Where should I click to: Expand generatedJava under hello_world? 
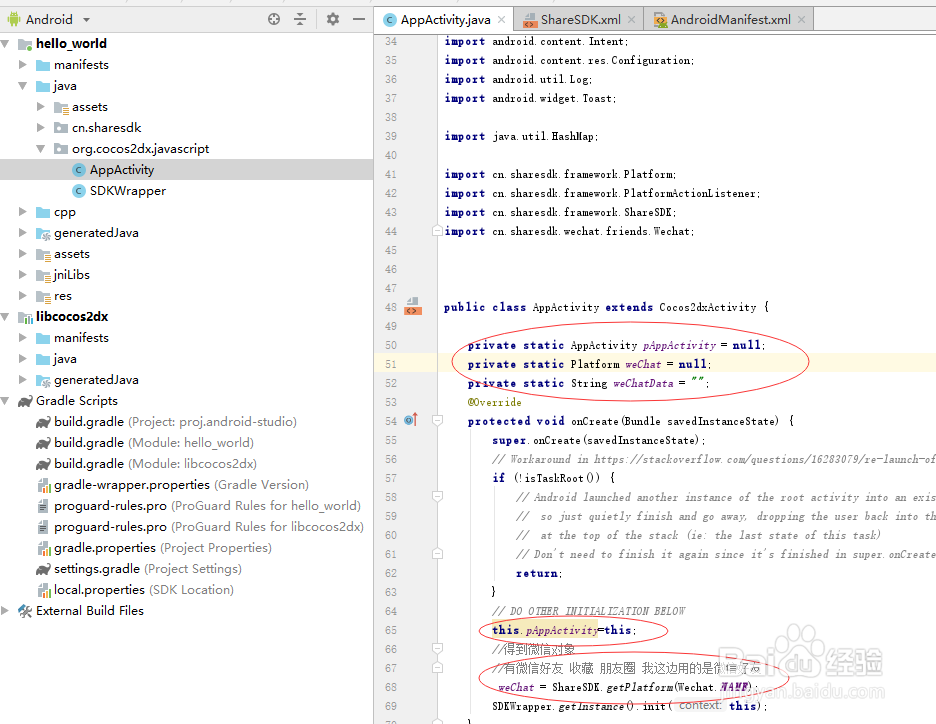pos(23,233)
